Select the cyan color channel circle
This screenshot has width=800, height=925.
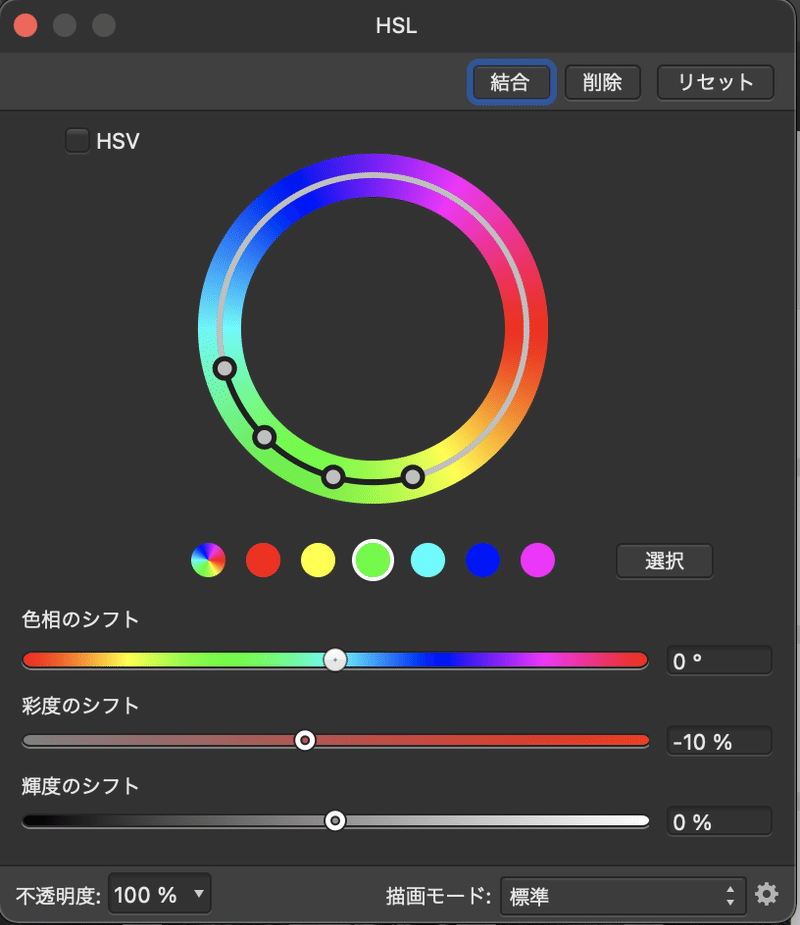427,561
